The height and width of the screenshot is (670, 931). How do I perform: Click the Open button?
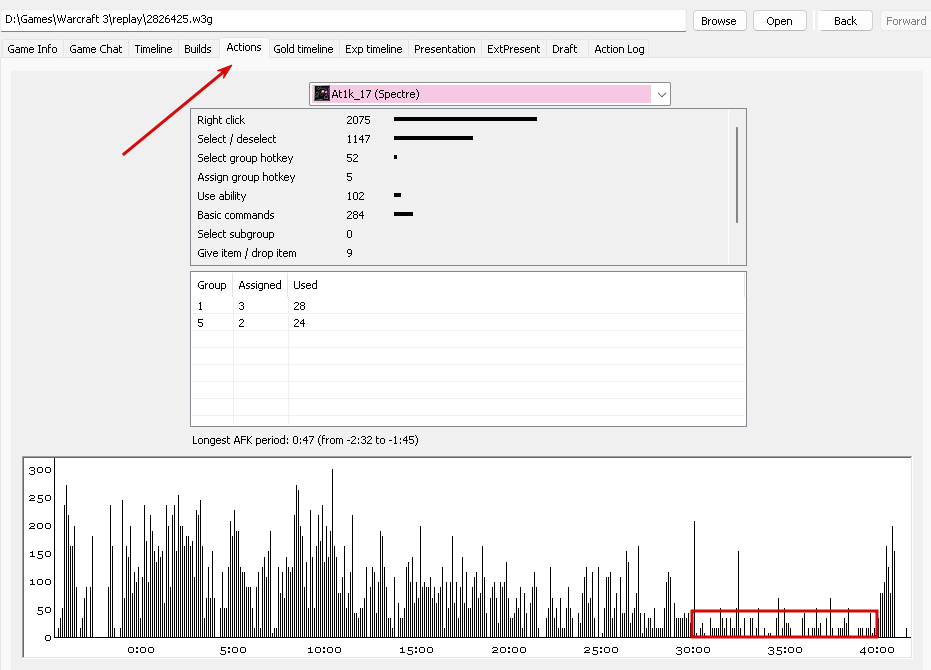779,21
